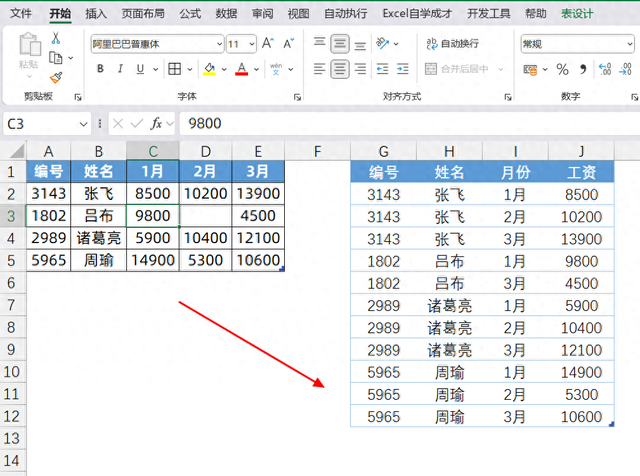Expand merge and center dropdown arrow
The width and height of the screenshot is (640, 476).
point(500,69)
